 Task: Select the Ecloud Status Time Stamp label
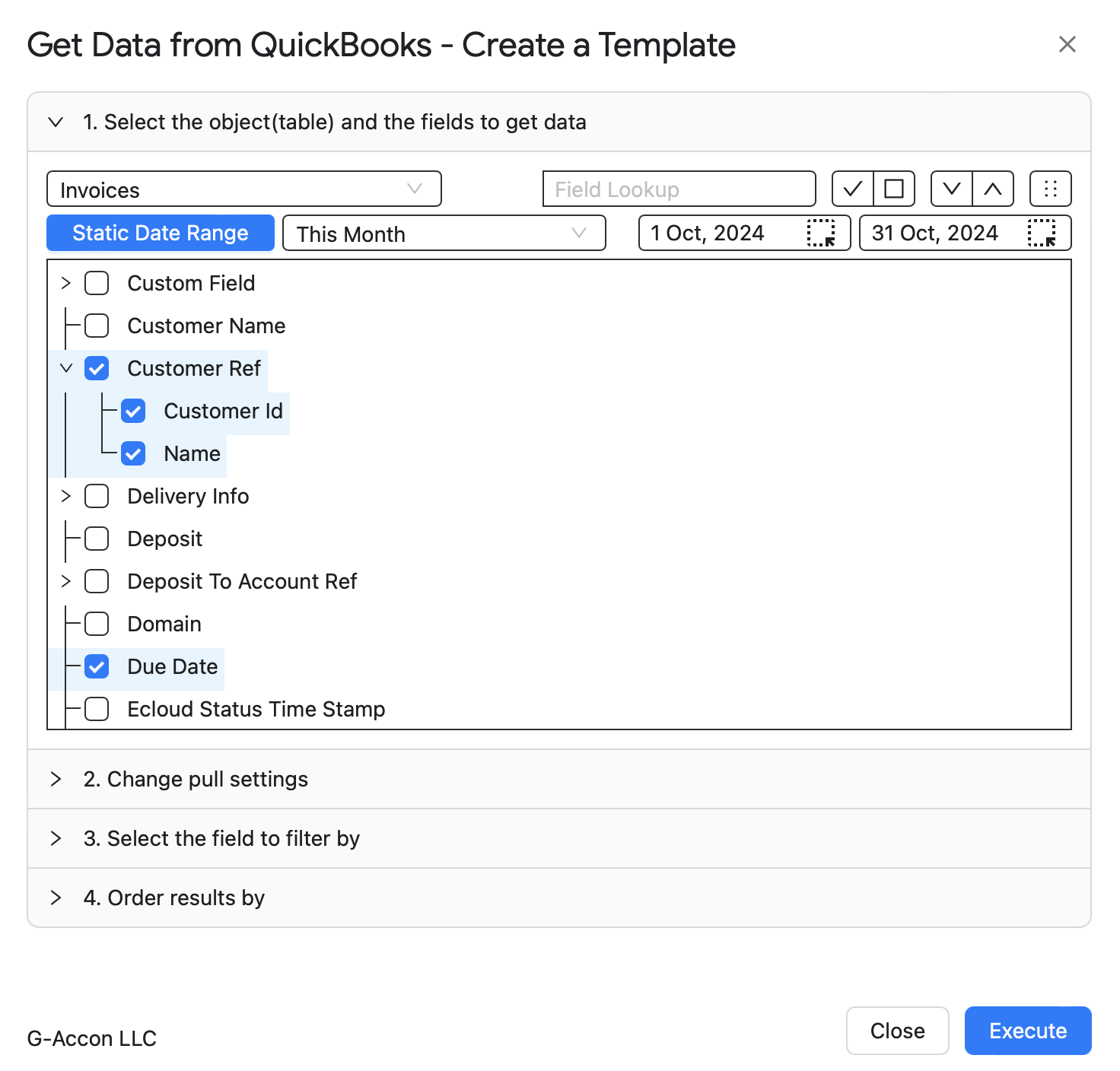tap(256, 709)
